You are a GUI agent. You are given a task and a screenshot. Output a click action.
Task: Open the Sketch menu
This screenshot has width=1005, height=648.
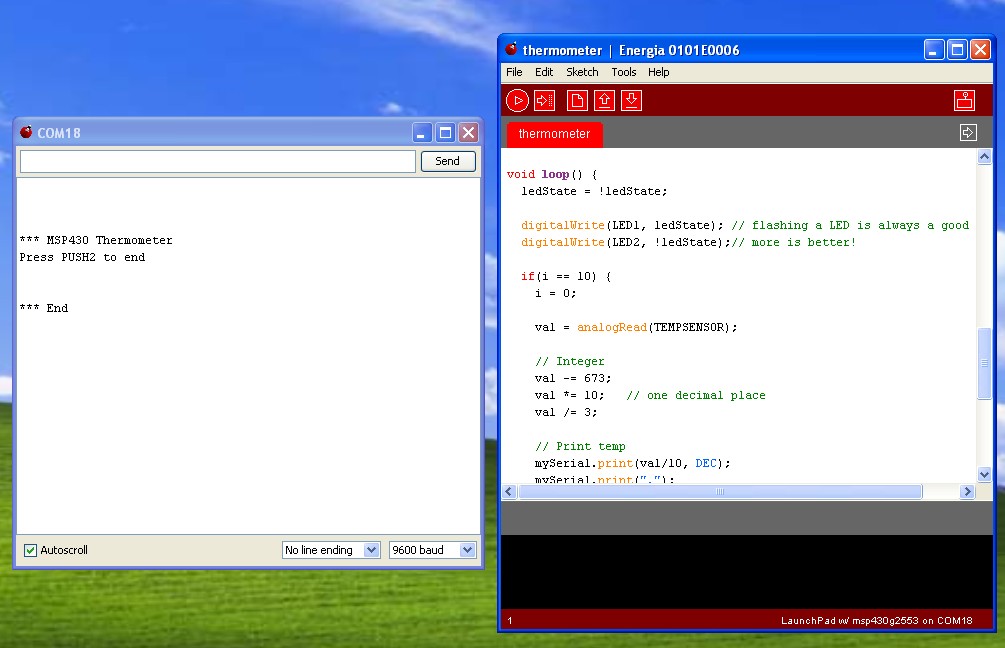[x=582, y=72]
